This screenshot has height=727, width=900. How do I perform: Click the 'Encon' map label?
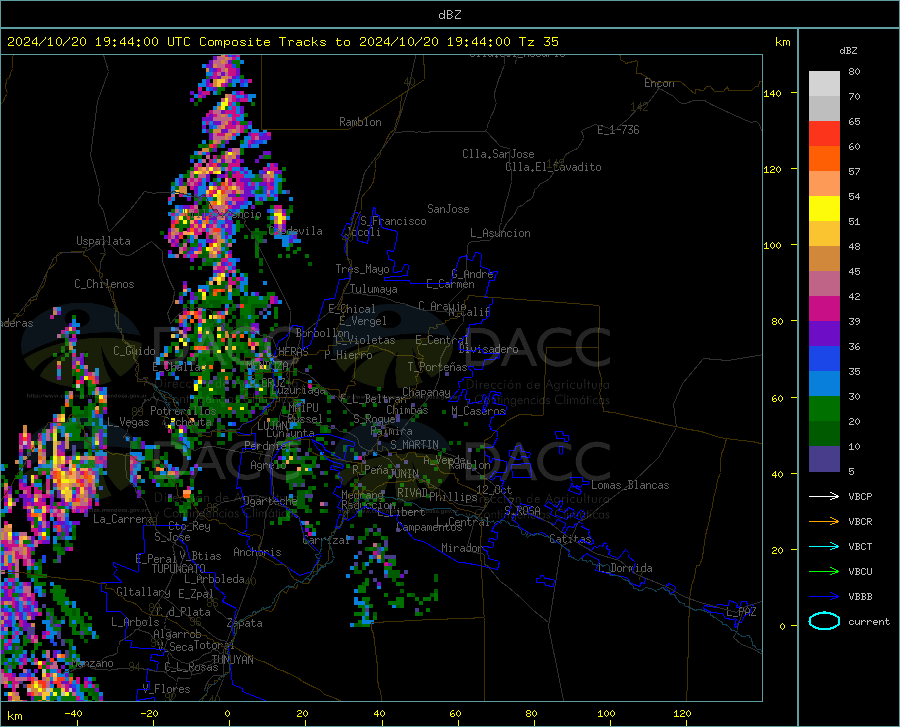tap(659, 83)
